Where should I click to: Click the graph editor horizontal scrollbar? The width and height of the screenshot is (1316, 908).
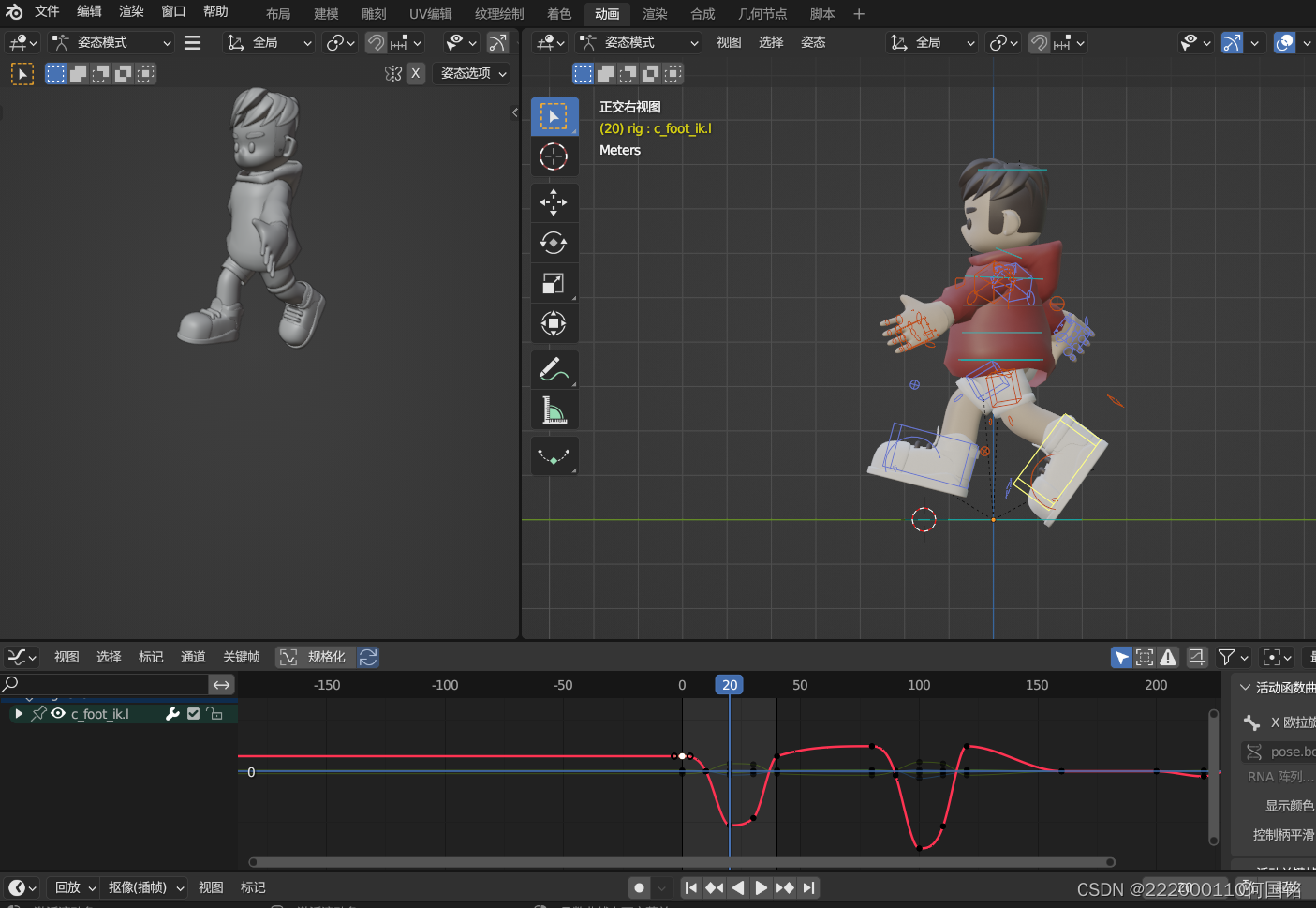click(x=682, y=862)
